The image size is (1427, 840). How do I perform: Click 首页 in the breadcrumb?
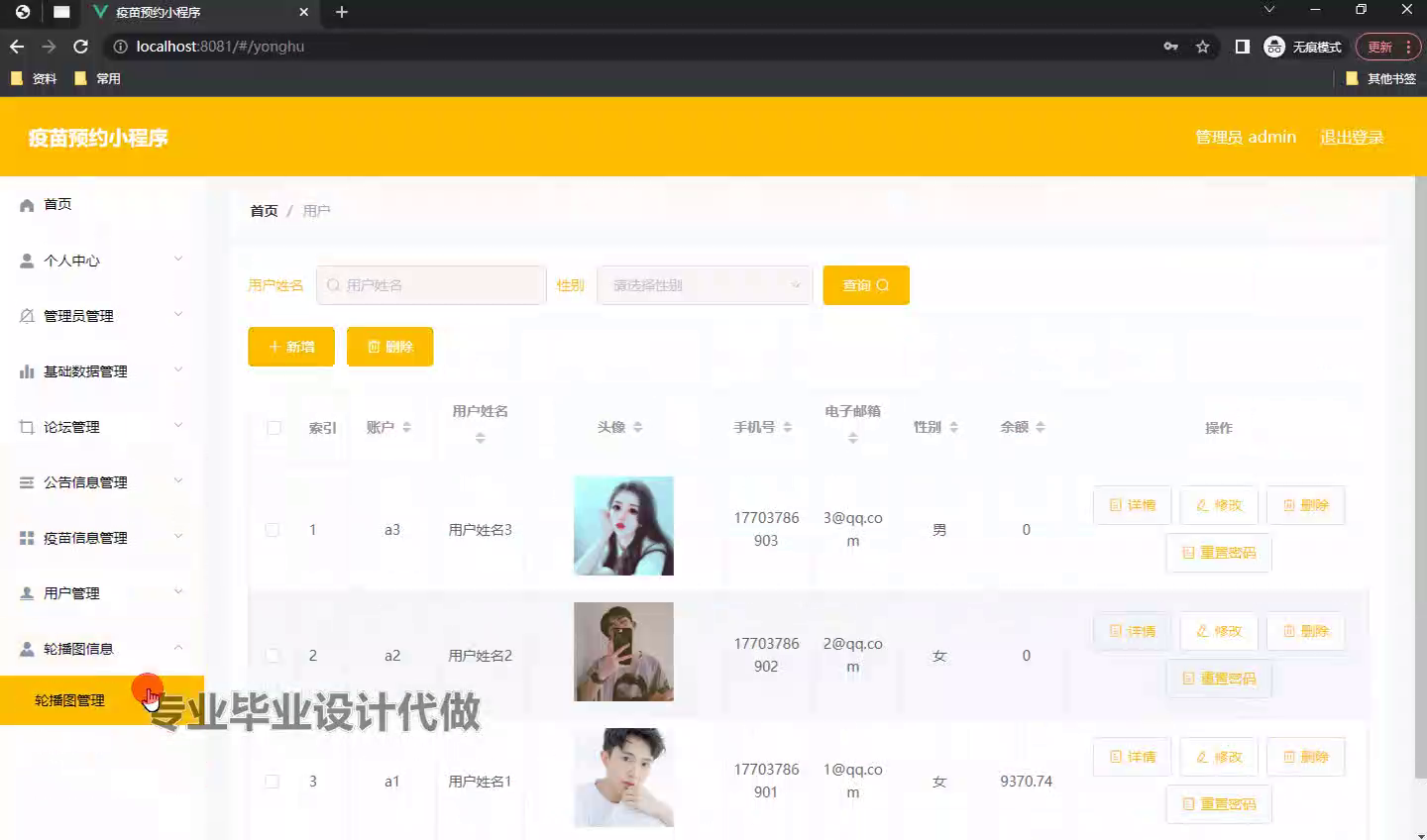click(264, 211)
